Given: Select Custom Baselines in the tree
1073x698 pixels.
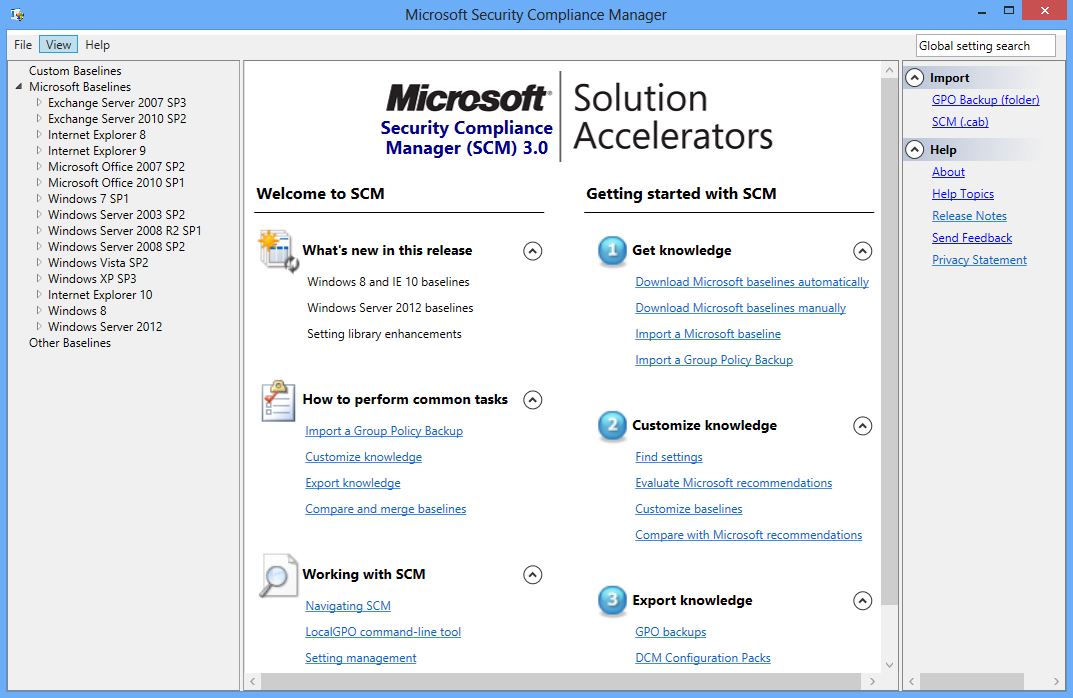Looking at the screenshot, I should [75, 70].
